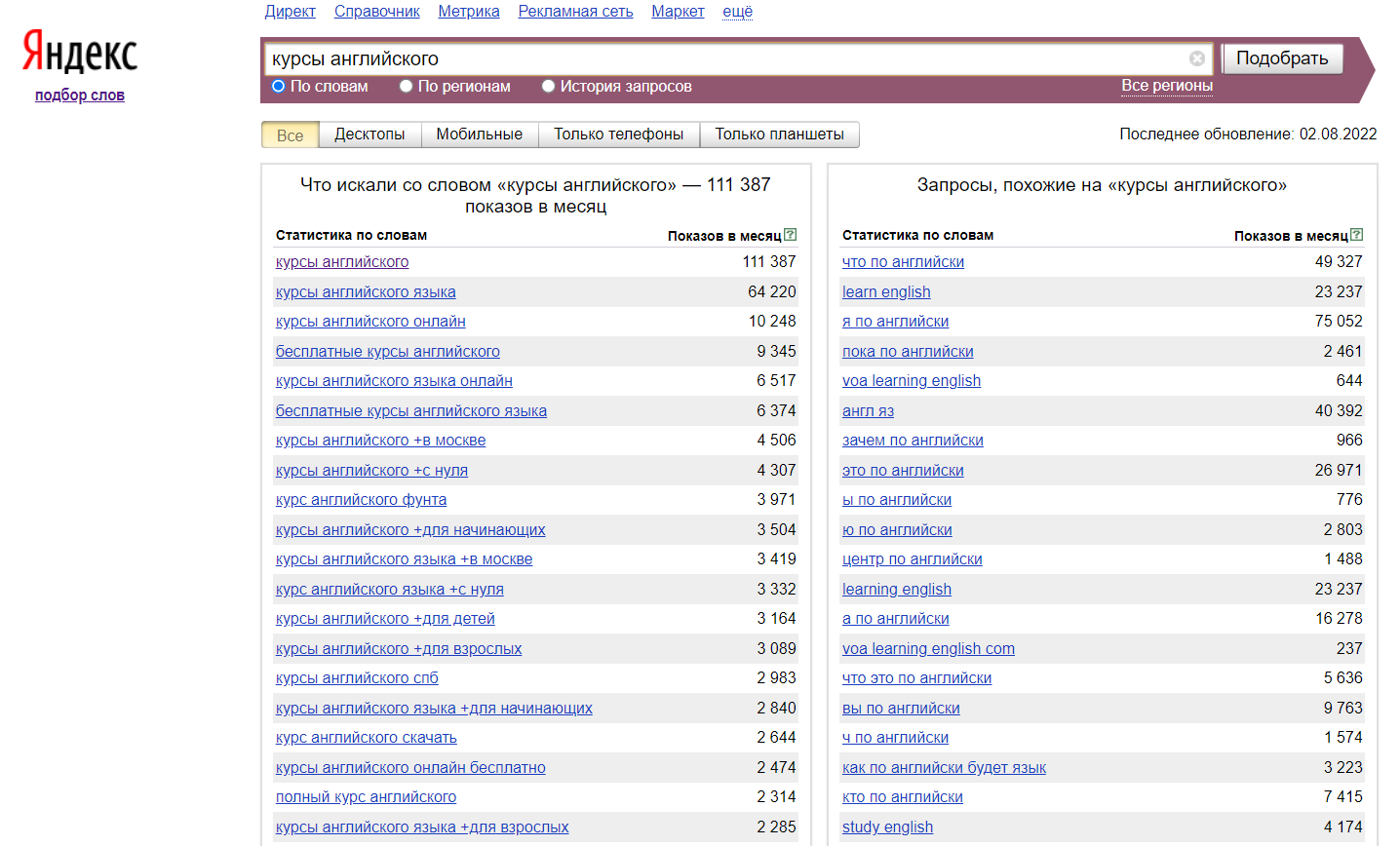Image resolution: width=1400 pixels, height=846 pixels.
Task: Open the «Метрика» link
Action: point(467,11)
